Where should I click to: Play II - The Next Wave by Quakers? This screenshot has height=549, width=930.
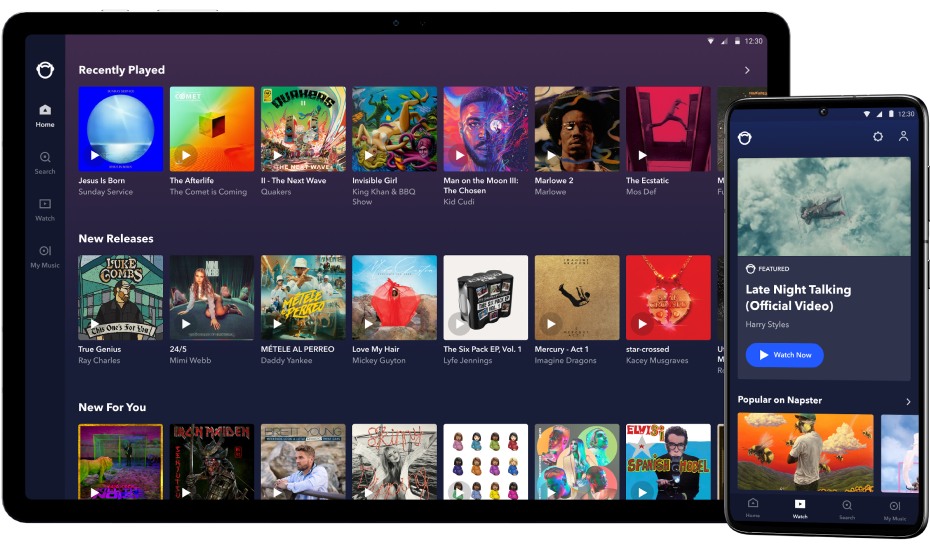click(278, 155)
